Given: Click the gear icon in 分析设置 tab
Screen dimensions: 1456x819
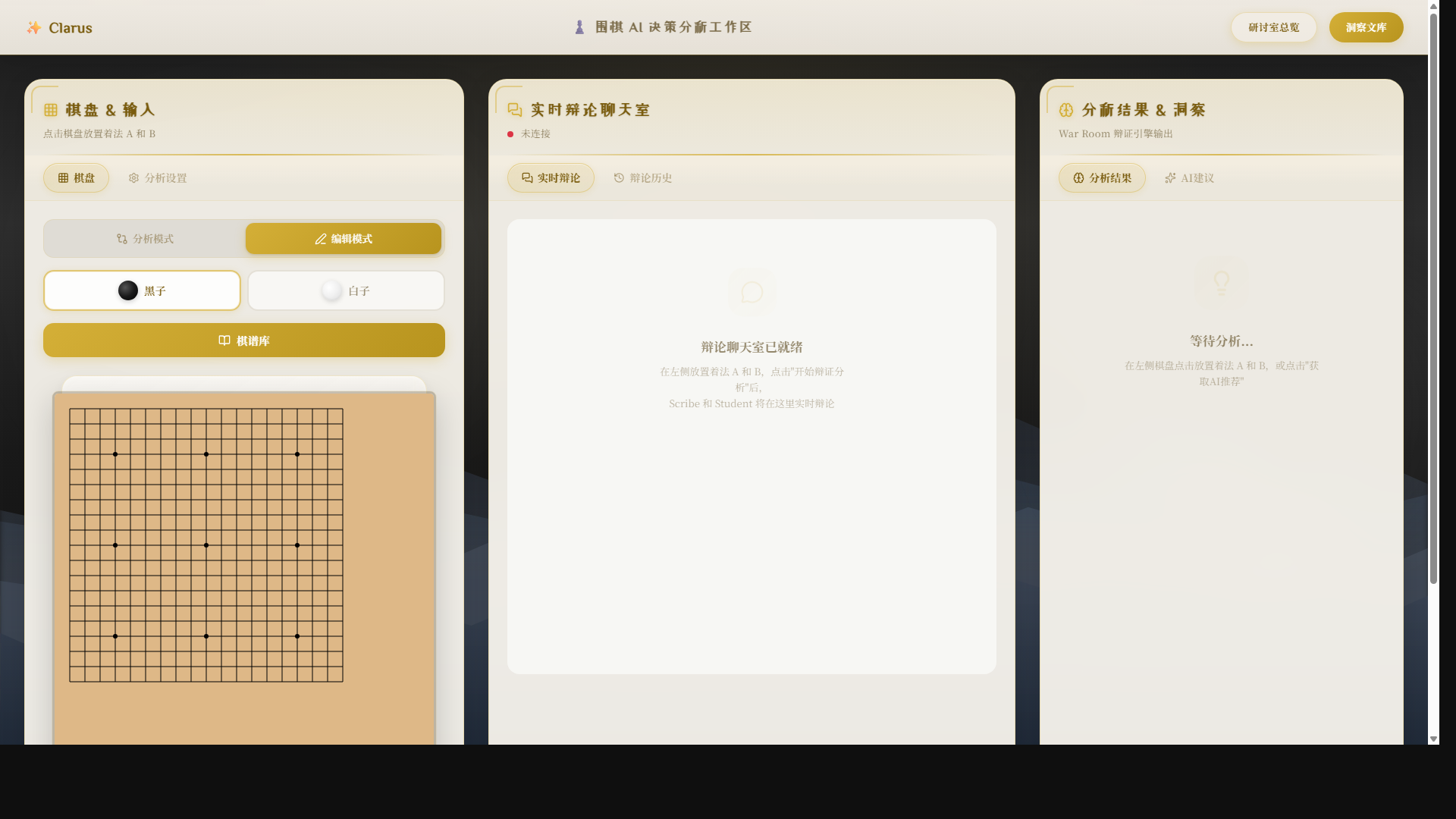Looking at the screenshot, I should coord(133,178).
